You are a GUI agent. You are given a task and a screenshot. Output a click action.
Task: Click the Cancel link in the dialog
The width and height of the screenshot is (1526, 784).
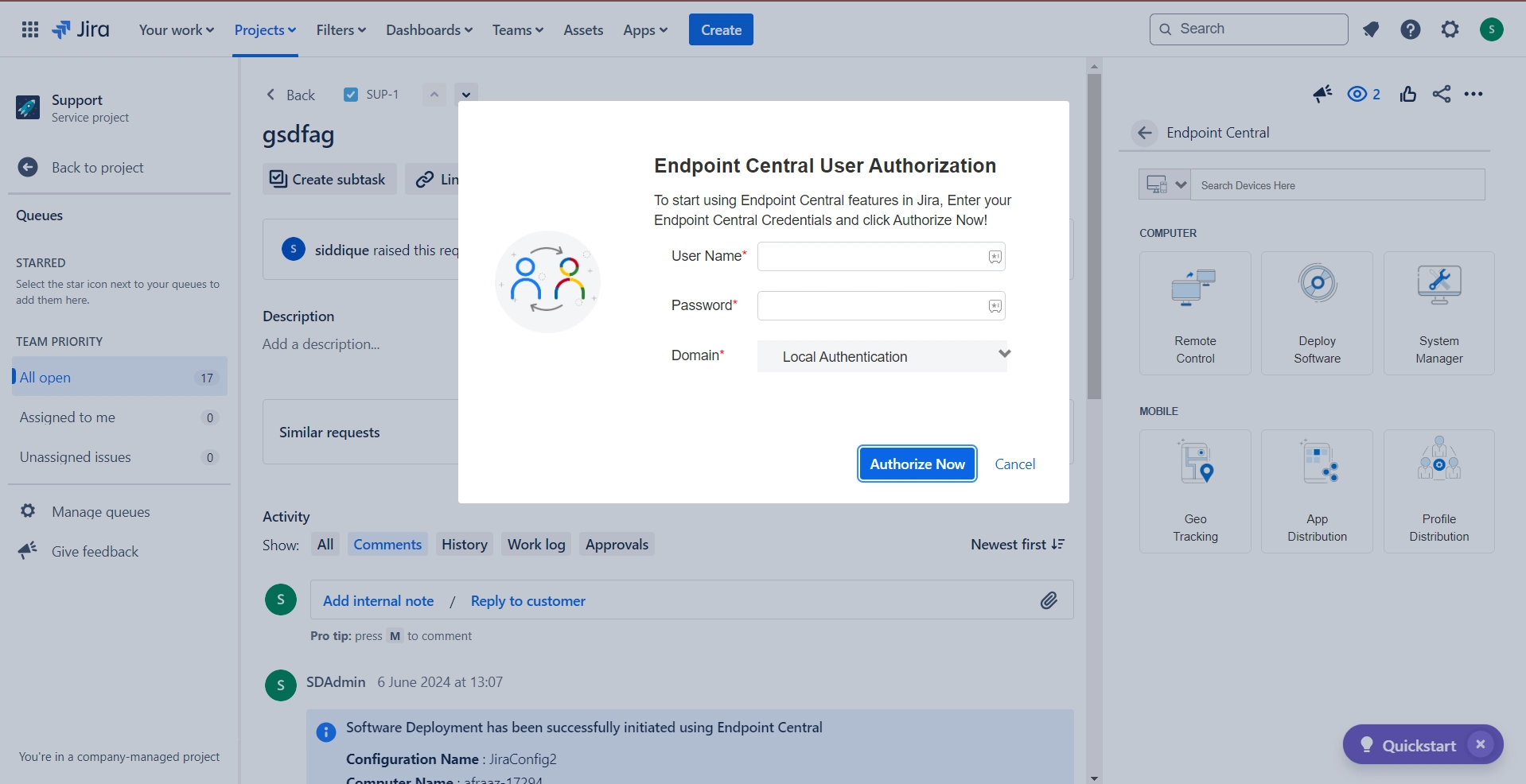1015,464
